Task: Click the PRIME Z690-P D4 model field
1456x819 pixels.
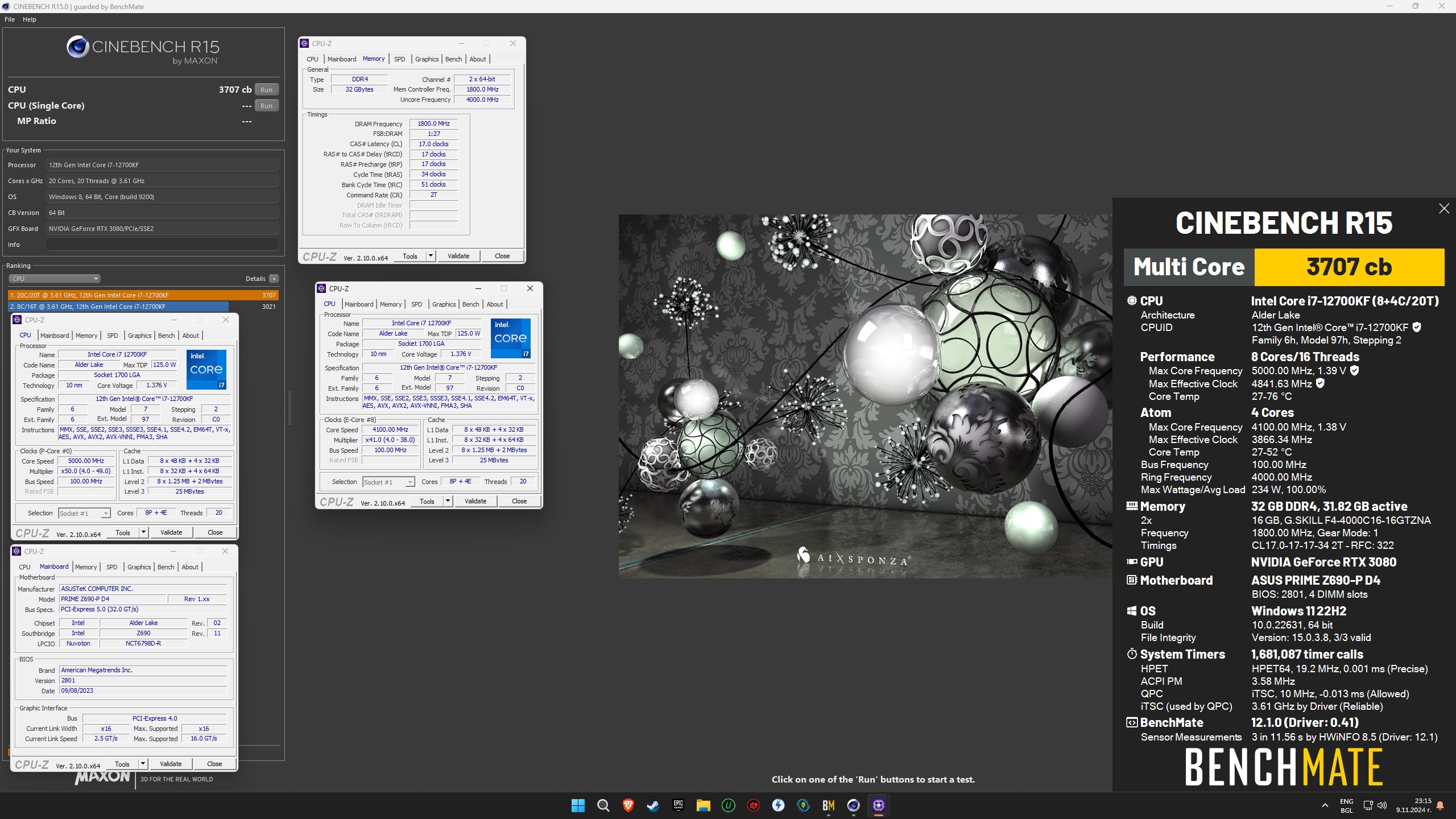Action: (113, 599)
